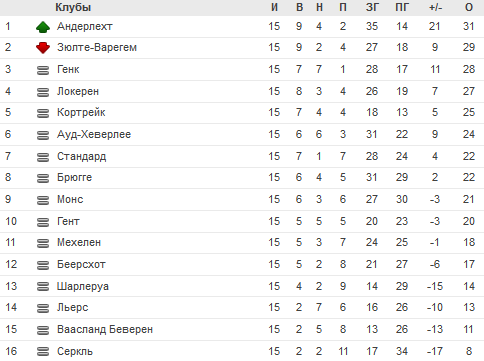
Task: Click the О points column header
Action: pyautogui.click(x=469, y=7)
